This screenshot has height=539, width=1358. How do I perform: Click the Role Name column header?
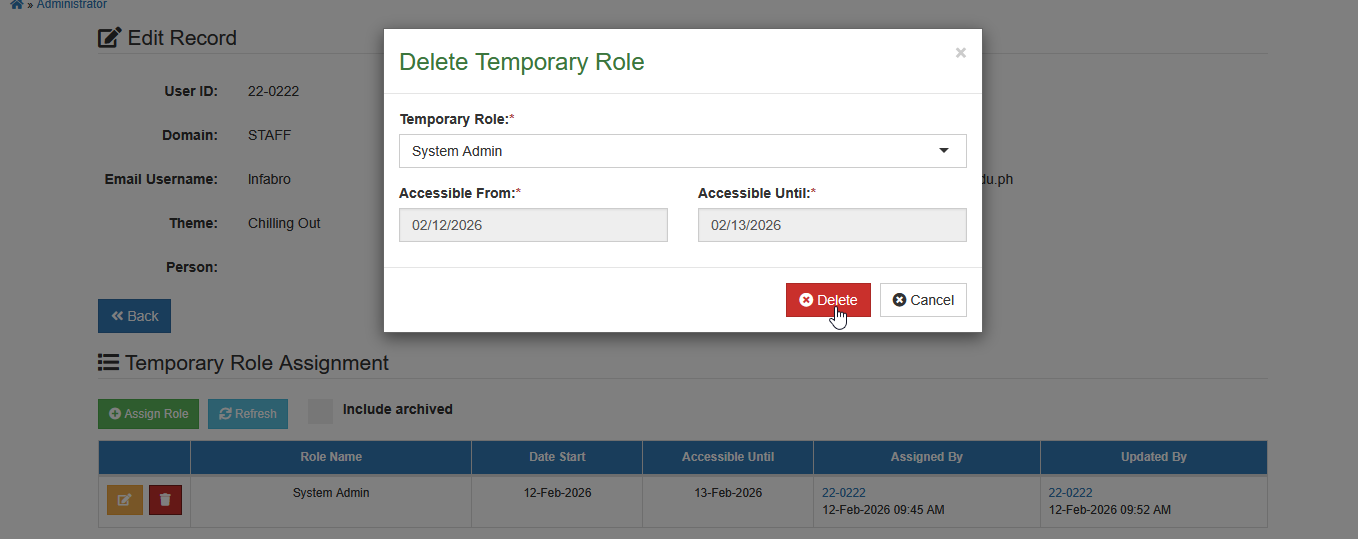tap(331, 457)
